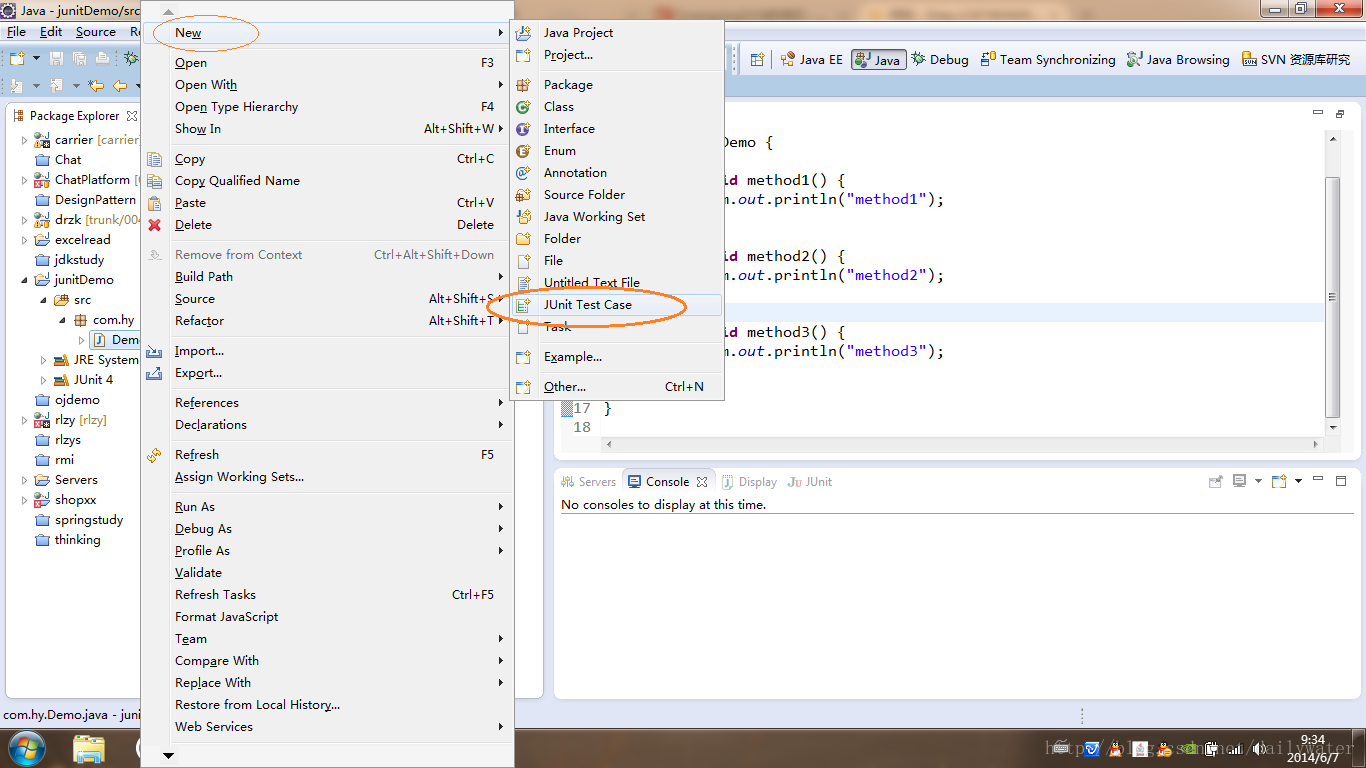
Task: Click the Pin Console icon
Action: [x=1216, y=482]
